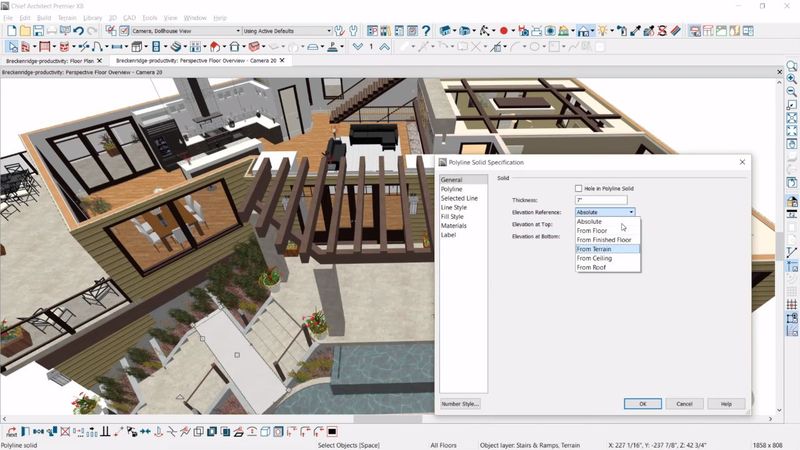The width and height of the screenshot is (800, 450).
Task: Select the Select Objects arrow tool
Action: [x=13, y=46]
